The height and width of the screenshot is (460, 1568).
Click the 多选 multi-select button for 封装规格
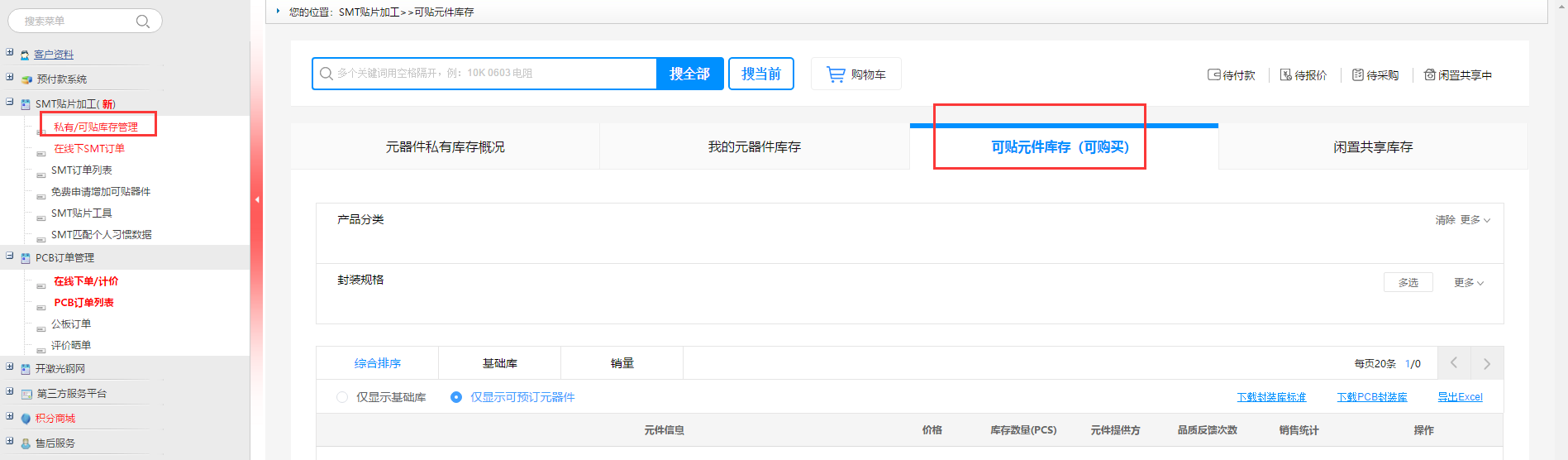click(x=1408, y=283)
